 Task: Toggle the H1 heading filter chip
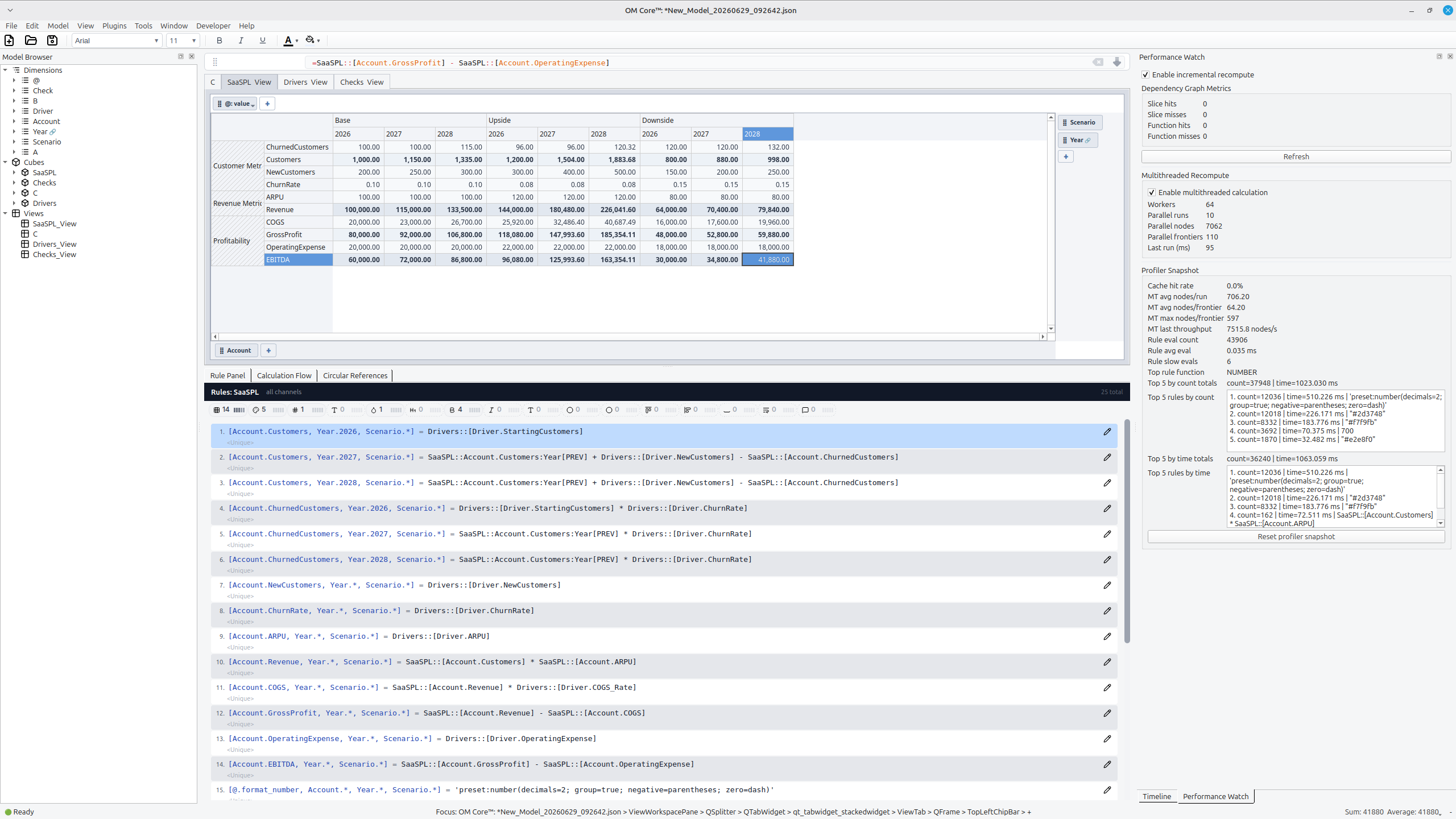point(425,409)
